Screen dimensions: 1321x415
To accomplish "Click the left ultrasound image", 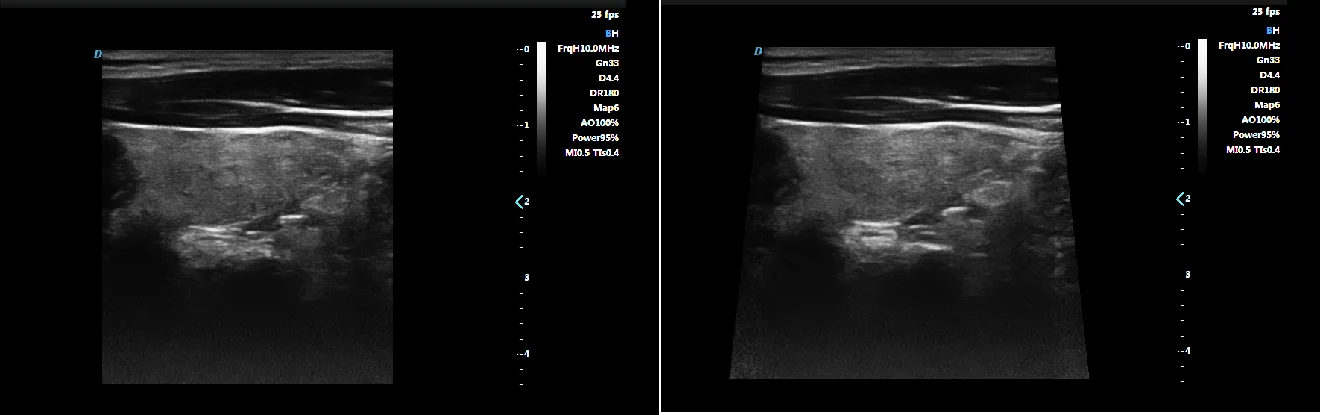I will pyautogui.click(x=247, y=217).
